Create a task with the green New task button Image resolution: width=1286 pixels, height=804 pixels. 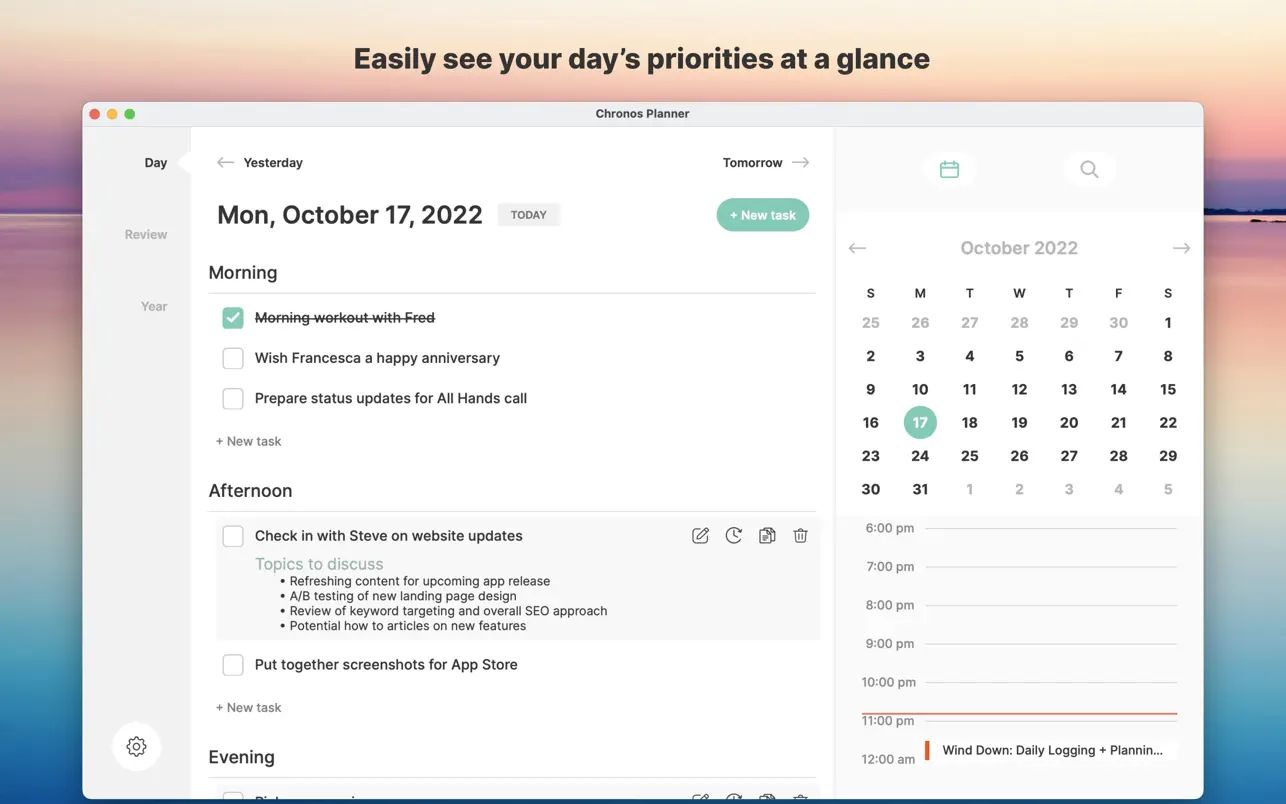763,214
